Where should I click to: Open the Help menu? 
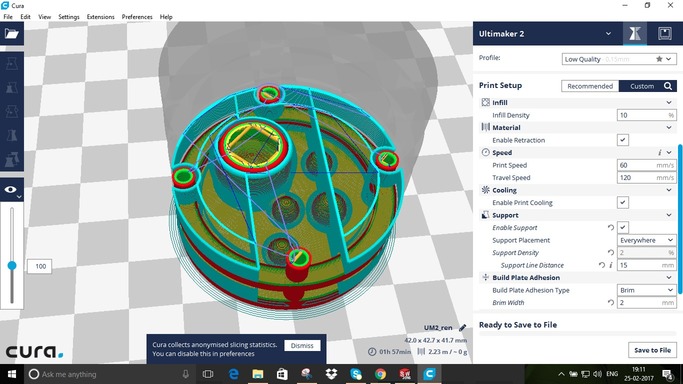[x=166, y=17]
